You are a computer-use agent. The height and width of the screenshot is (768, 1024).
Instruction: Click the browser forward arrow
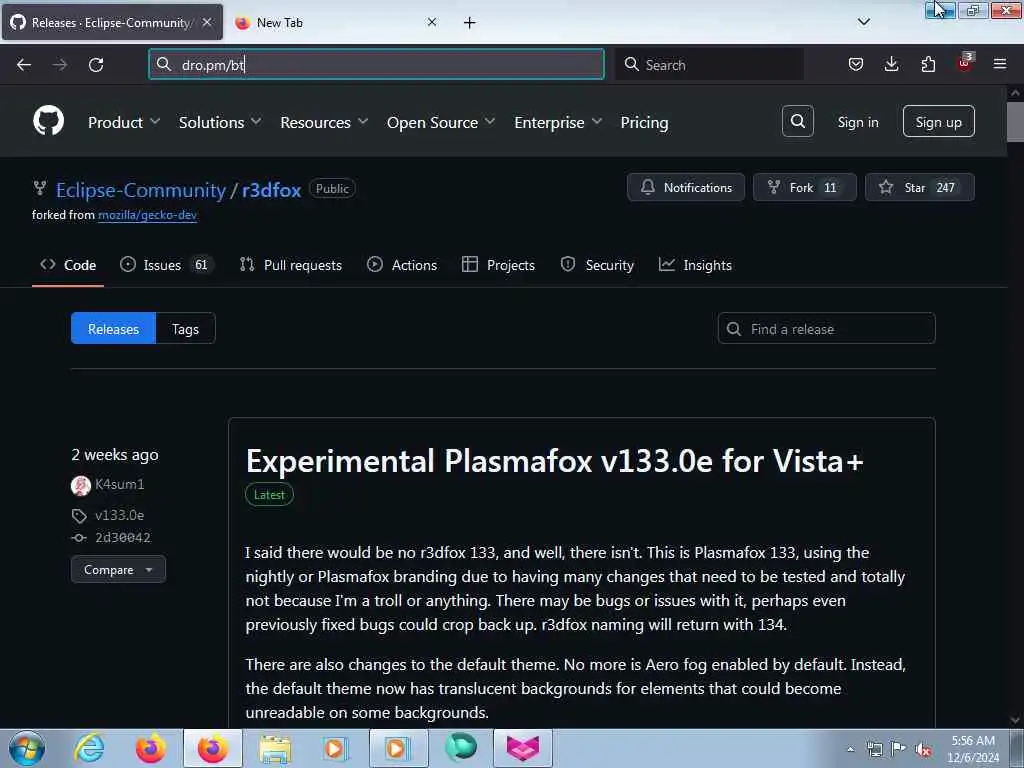59,65
